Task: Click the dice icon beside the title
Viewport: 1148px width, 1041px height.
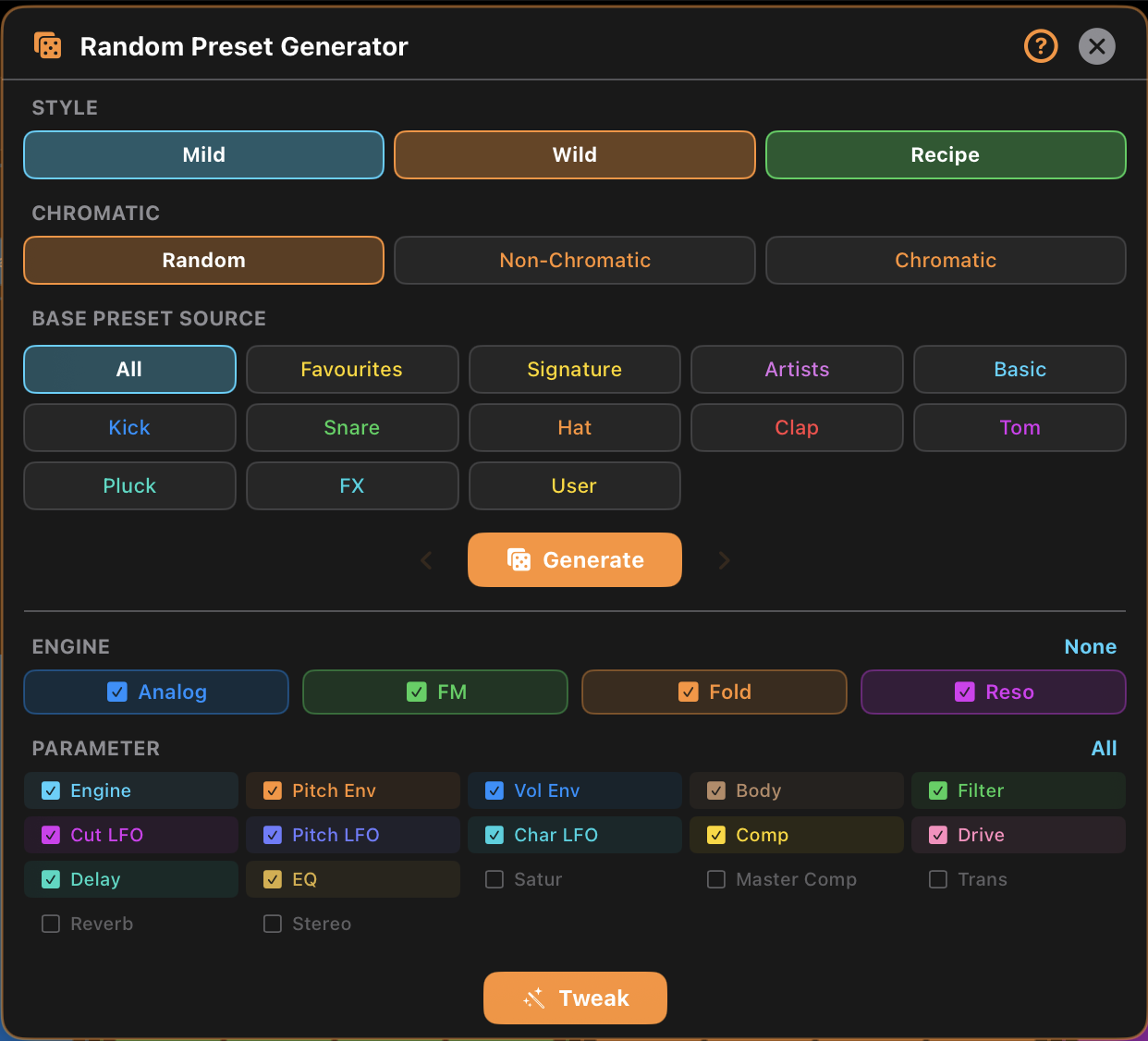Action: (47, 46)
